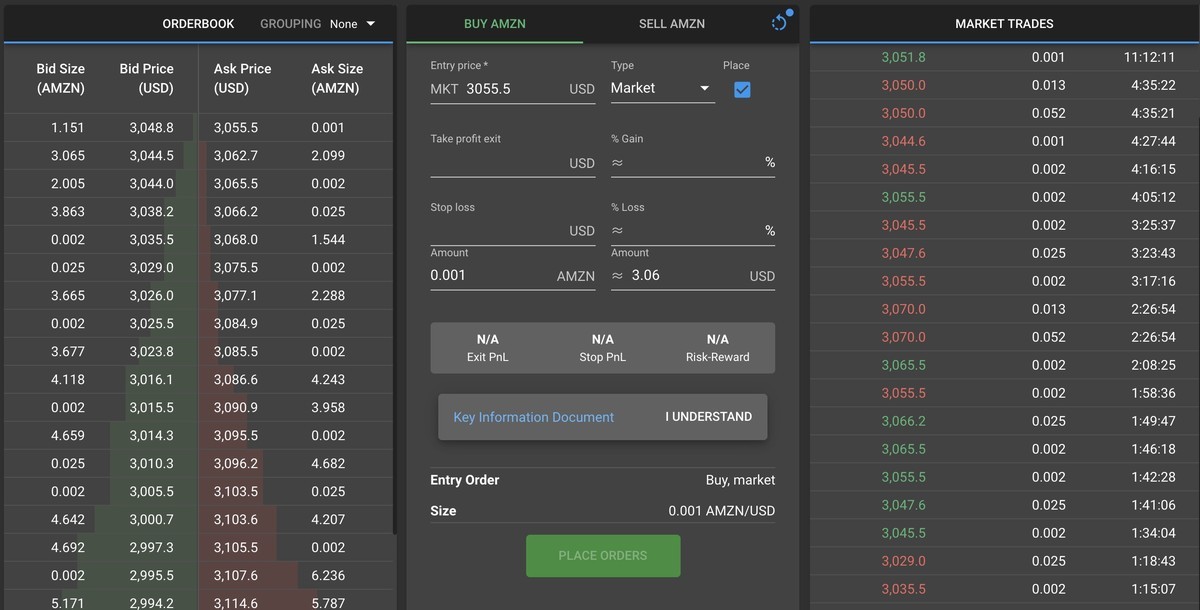
Task: Select ask price 3,107.6
Action: click(x=235, y=576)
